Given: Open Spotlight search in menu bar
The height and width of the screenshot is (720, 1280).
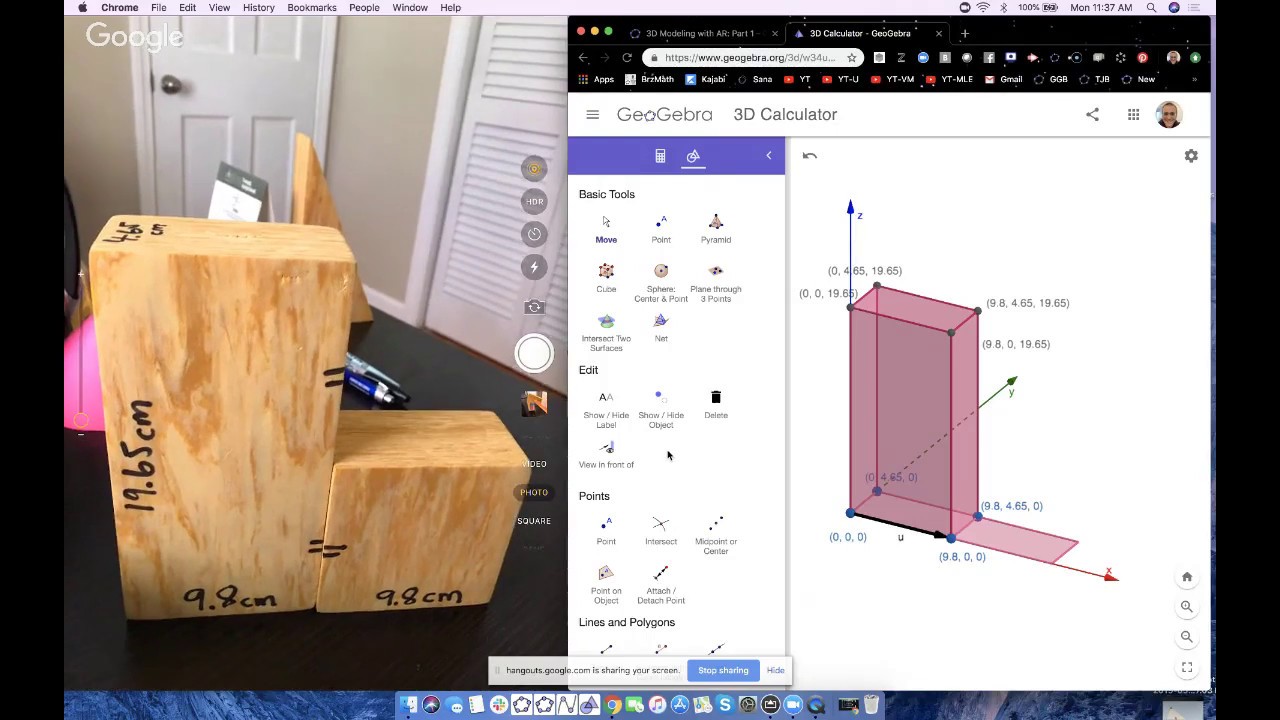Looking at the screenshot, I should click(x=1152, y=8).
